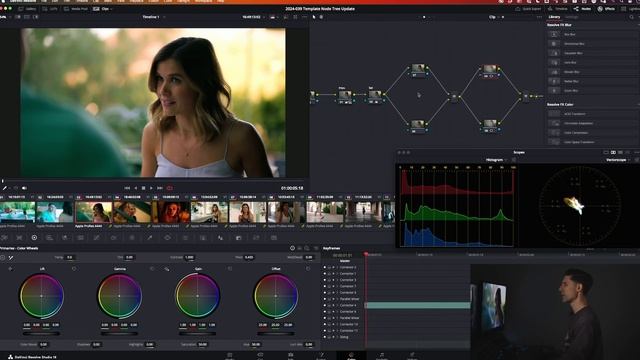Click the effects library search icon

632,17
